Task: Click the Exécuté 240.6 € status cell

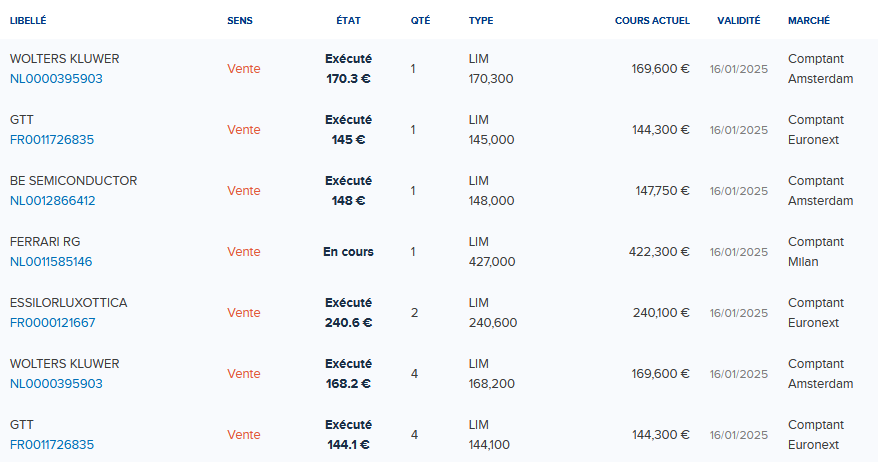Action: pos(348,312)
